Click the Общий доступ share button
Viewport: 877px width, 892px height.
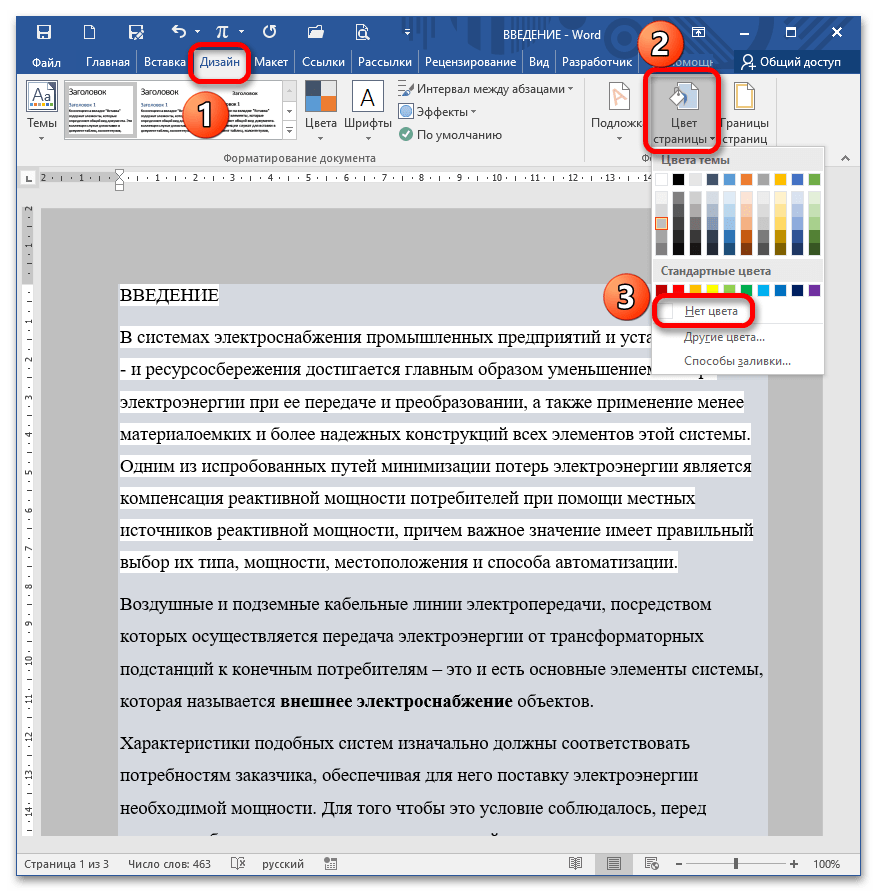[x=791, y=62]
